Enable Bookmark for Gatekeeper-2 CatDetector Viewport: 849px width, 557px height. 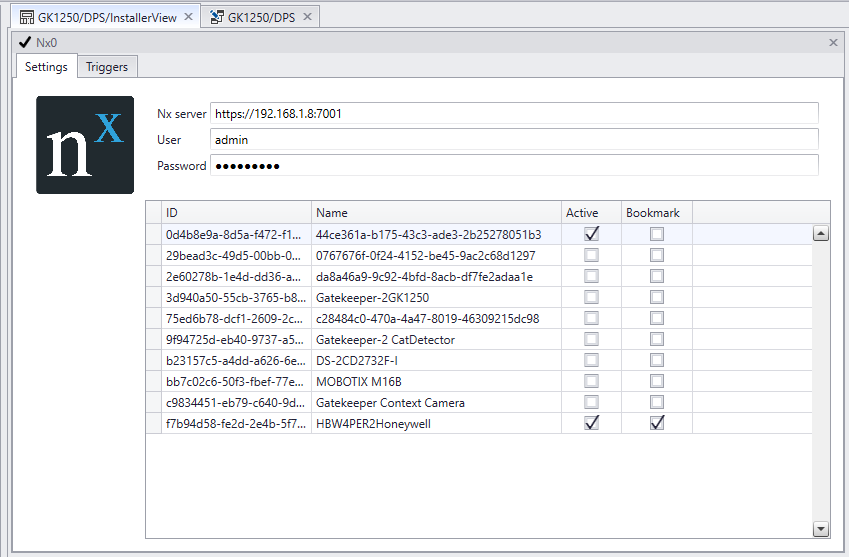click(657, 339)
